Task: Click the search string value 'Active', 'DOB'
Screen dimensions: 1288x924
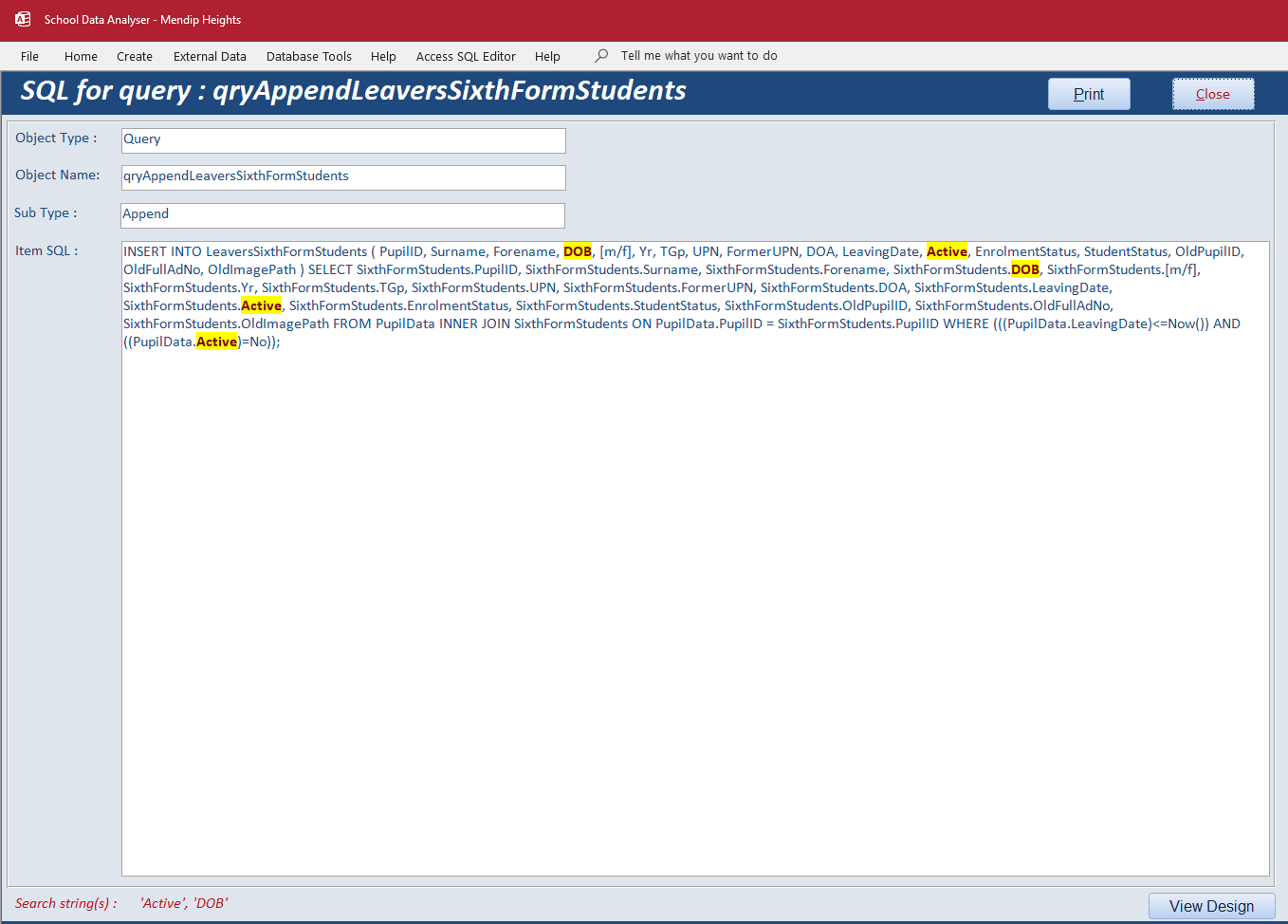Action: click(184, 903)
